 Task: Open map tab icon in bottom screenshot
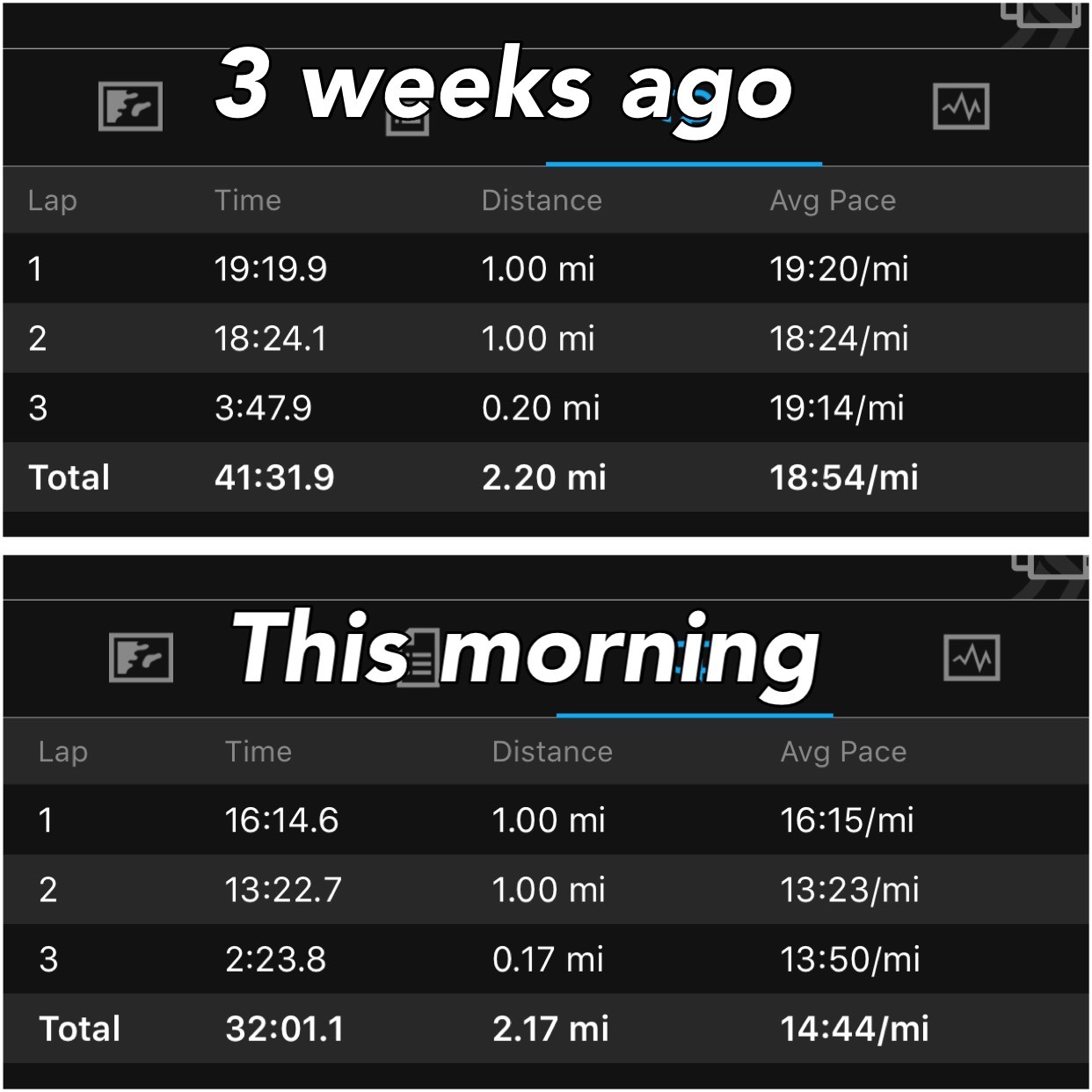pyautogui.click(x=141, y=658)
